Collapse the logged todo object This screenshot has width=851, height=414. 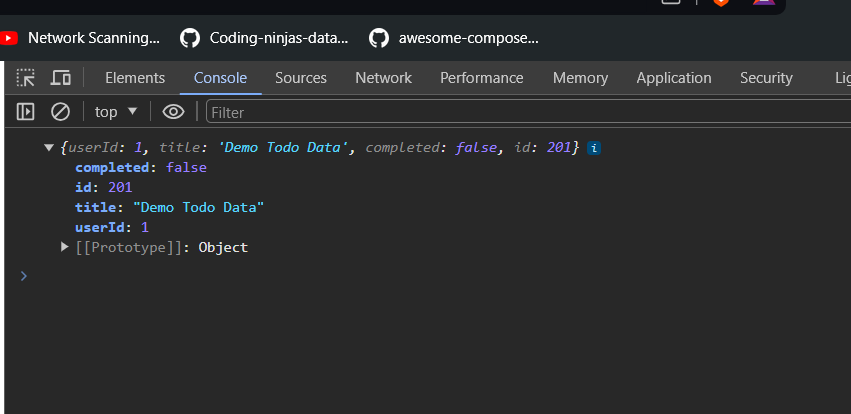click(49, 148)
